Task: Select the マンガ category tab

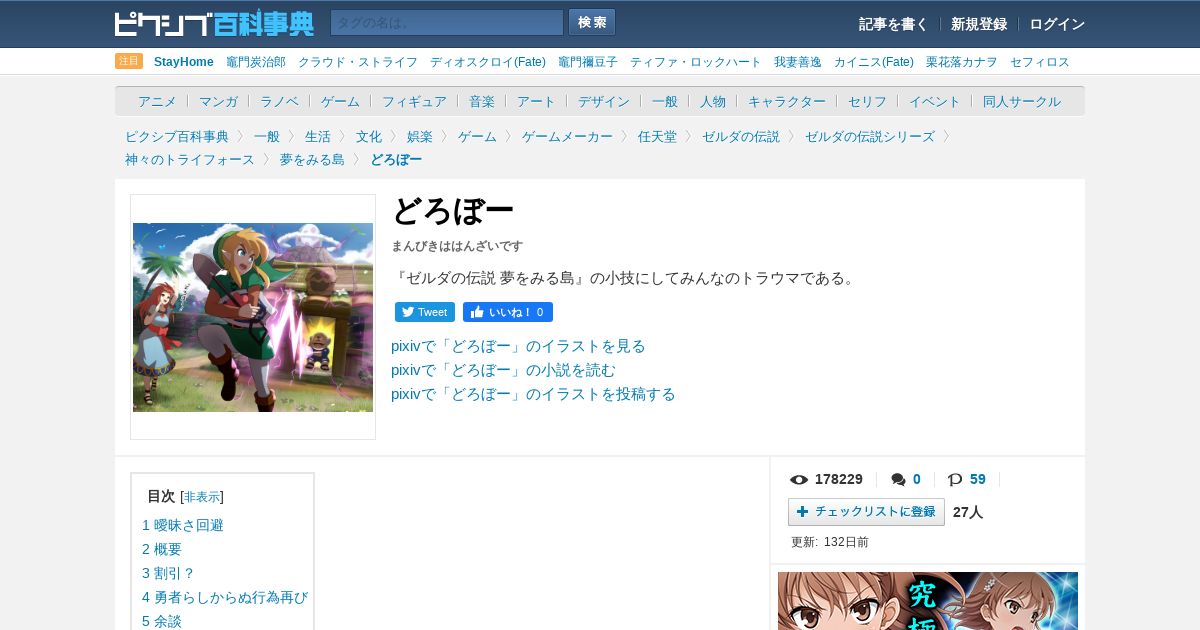Action: pyautogui.click(x=218, y=101)
